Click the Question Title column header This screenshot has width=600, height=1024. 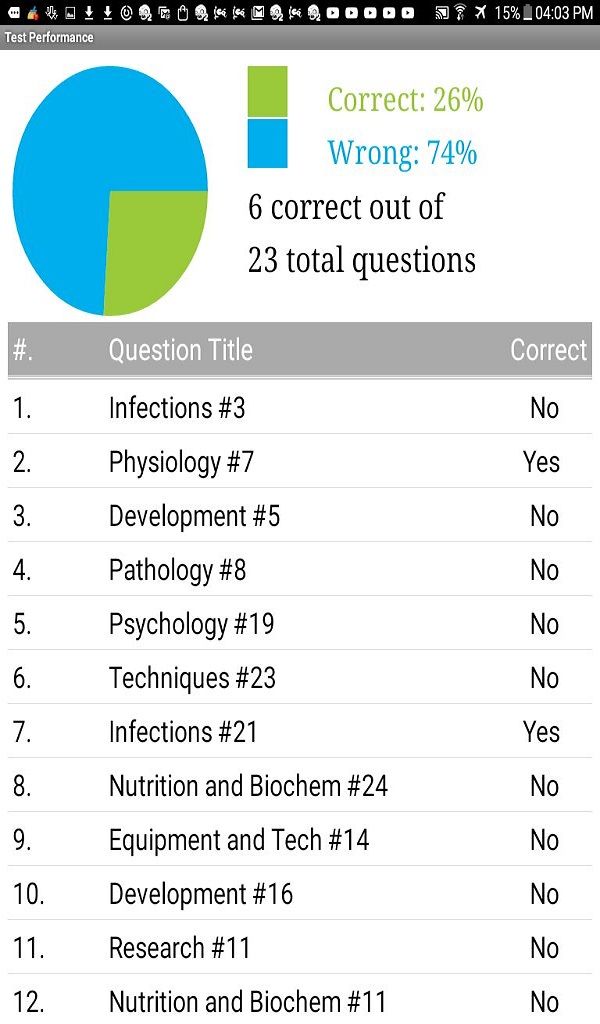180,350
